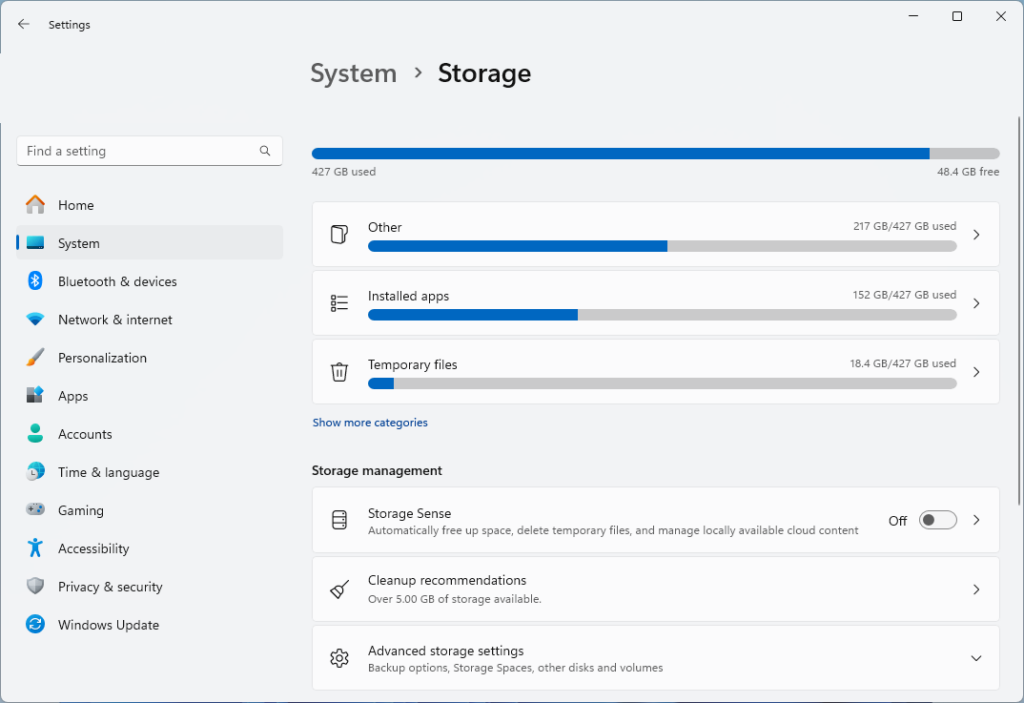This screenshot has width=1024, height=703.
Task: Enable the Storage Sense toggle
Action: [x=937, y=520]
